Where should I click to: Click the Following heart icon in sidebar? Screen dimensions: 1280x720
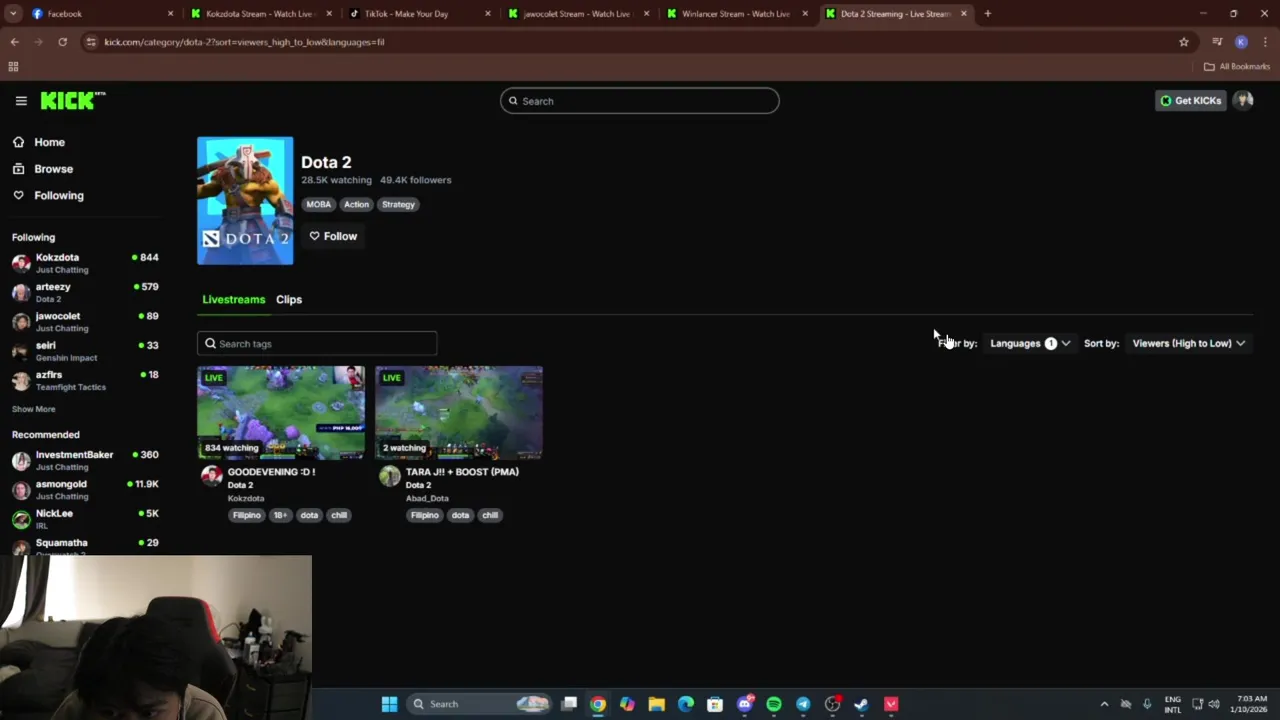18,196
